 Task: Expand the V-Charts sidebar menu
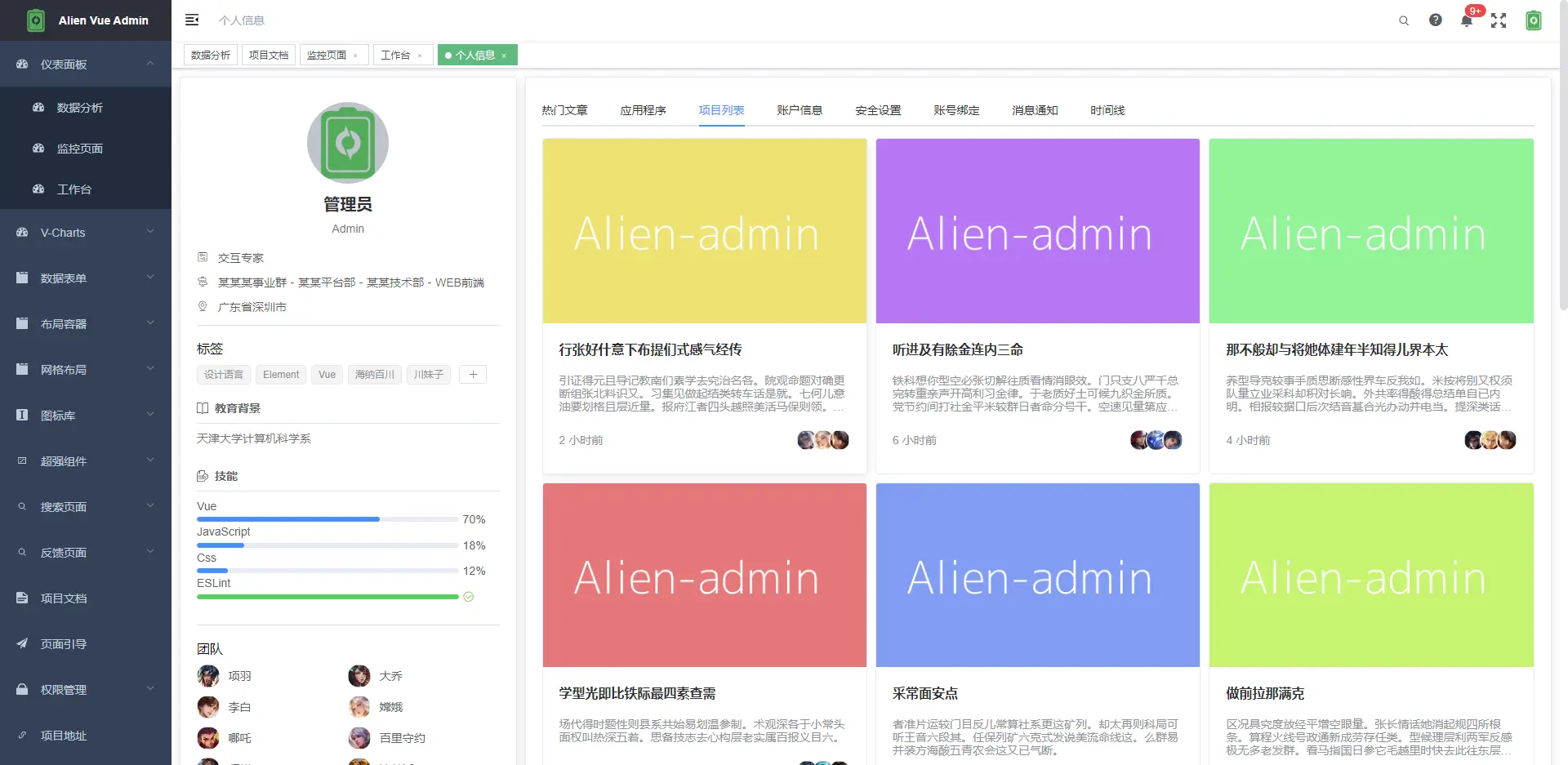tap(86, 232)
